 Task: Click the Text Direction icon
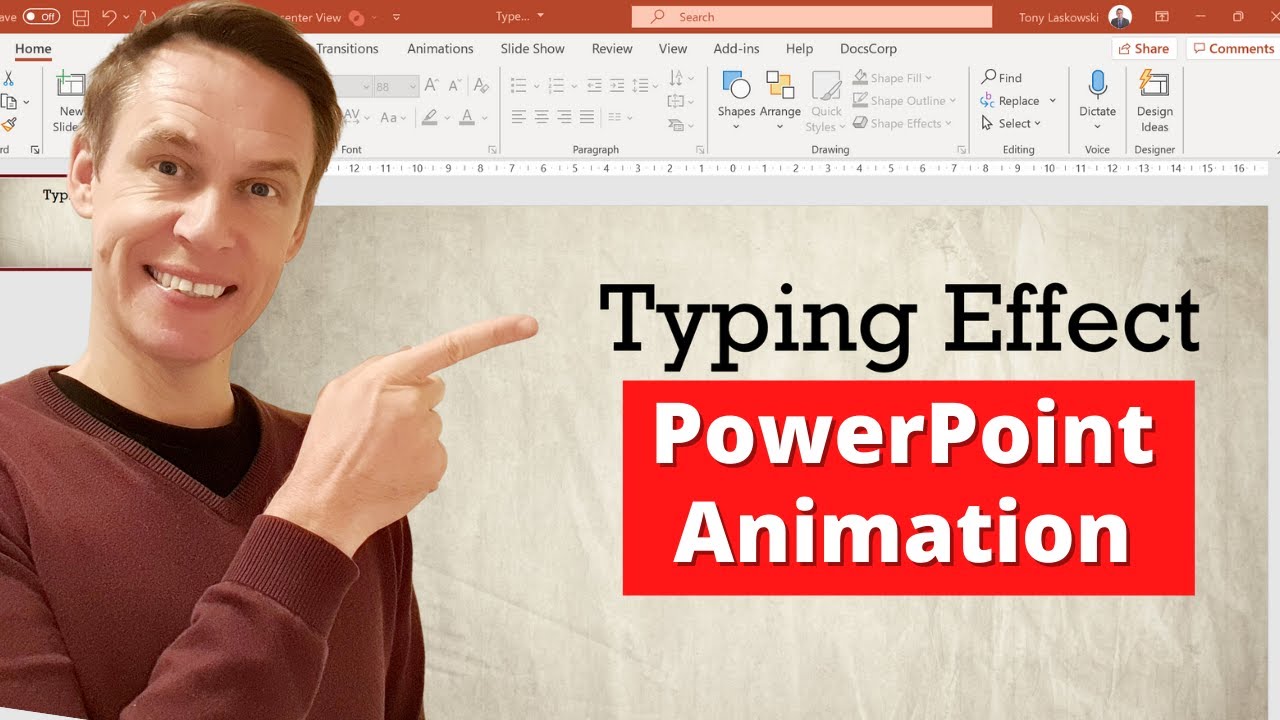click(x=676, y=78)
